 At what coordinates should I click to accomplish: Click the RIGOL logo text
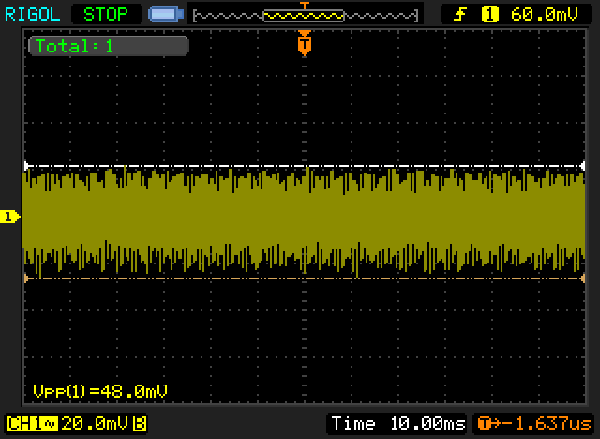click(33, 15)
